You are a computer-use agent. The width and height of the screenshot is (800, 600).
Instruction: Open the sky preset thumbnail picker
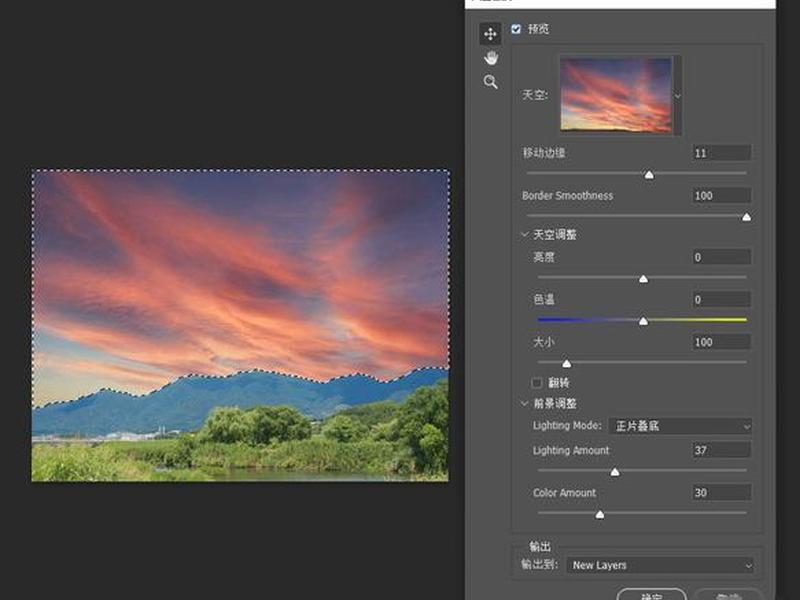616,95
